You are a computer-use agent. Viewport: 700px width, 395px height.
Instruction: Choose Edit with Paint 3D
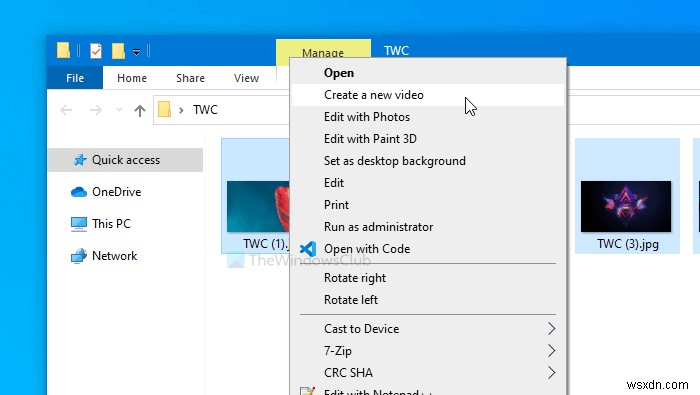428,139
